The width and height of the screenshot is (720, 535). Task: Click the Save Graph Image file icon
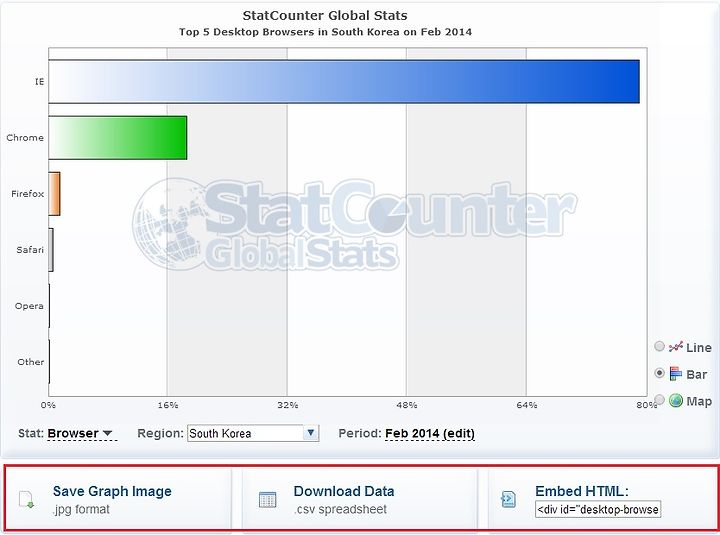pyautogui.click(x=27, y=499)
